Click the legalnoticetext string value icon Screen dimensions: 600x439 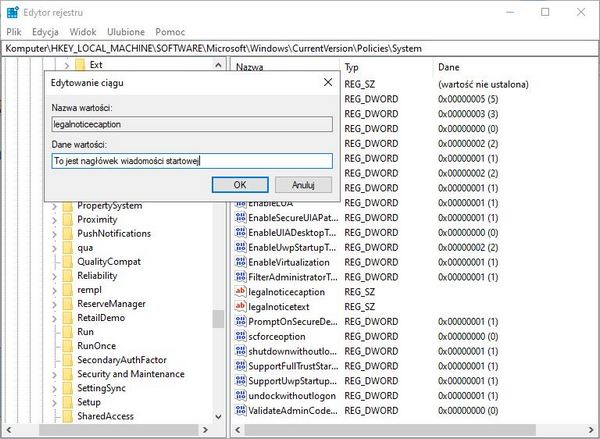[x=240, y=306]
